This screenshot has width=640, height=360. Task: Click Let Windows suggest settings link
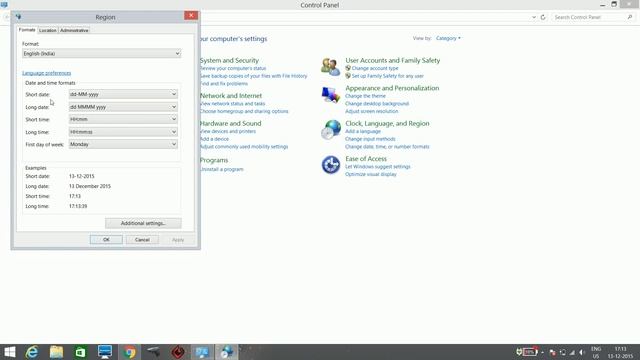click(x=378, y=167)
